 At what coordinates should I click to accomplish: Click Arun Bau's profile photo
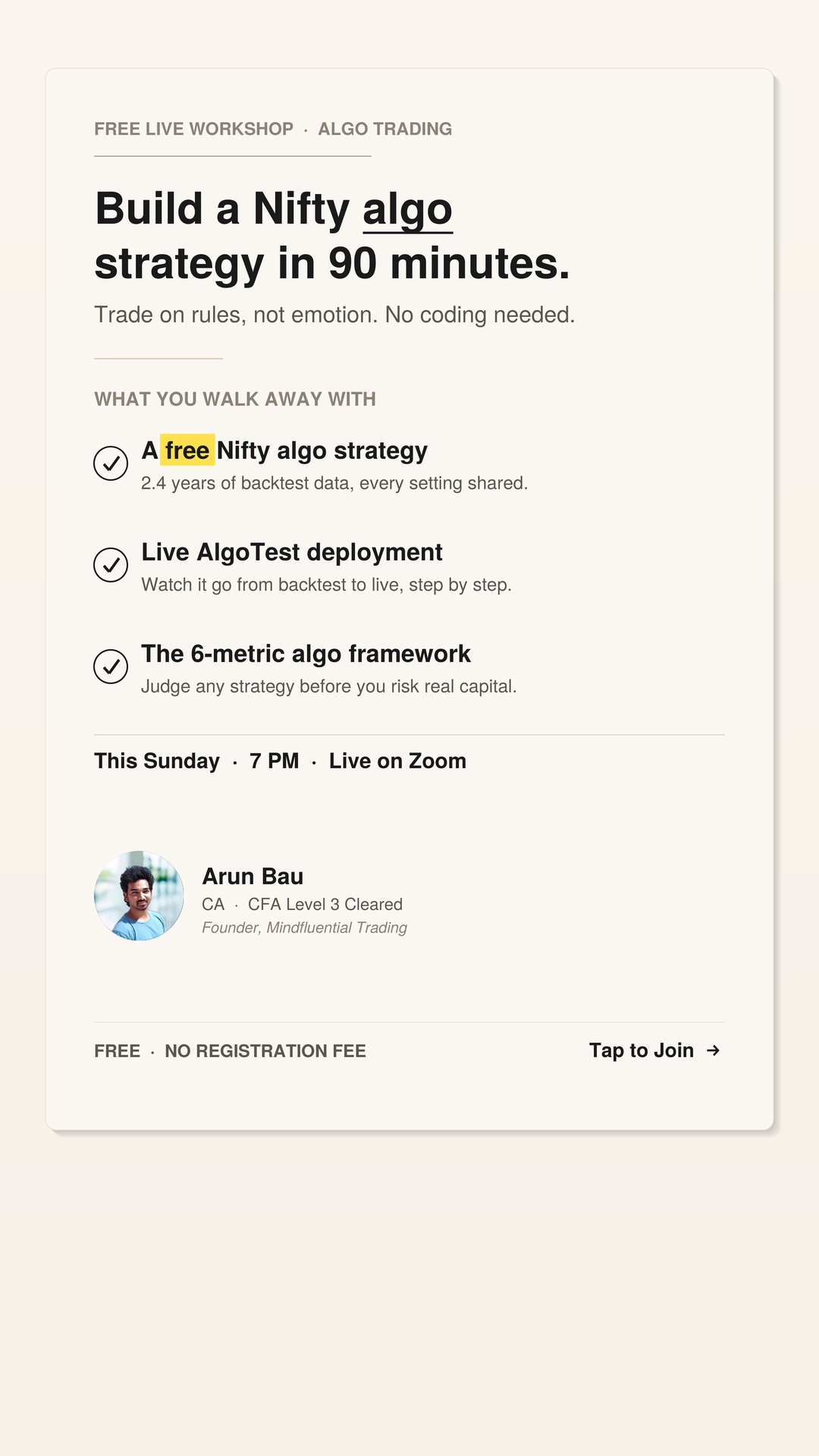click(x=139, y=896)
